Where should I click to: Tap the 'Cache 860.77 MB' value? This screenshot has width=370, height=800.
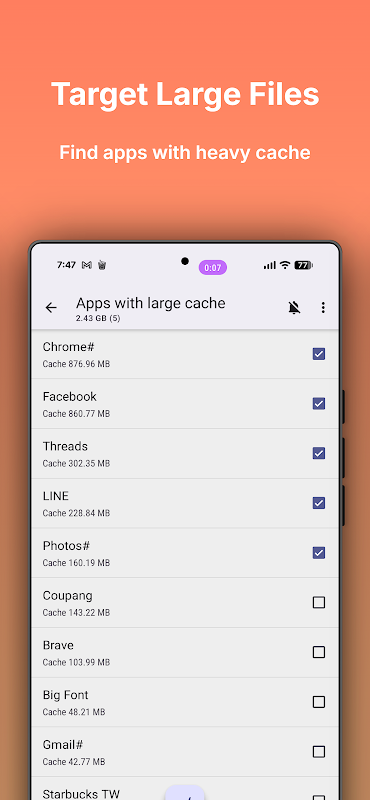76,414
